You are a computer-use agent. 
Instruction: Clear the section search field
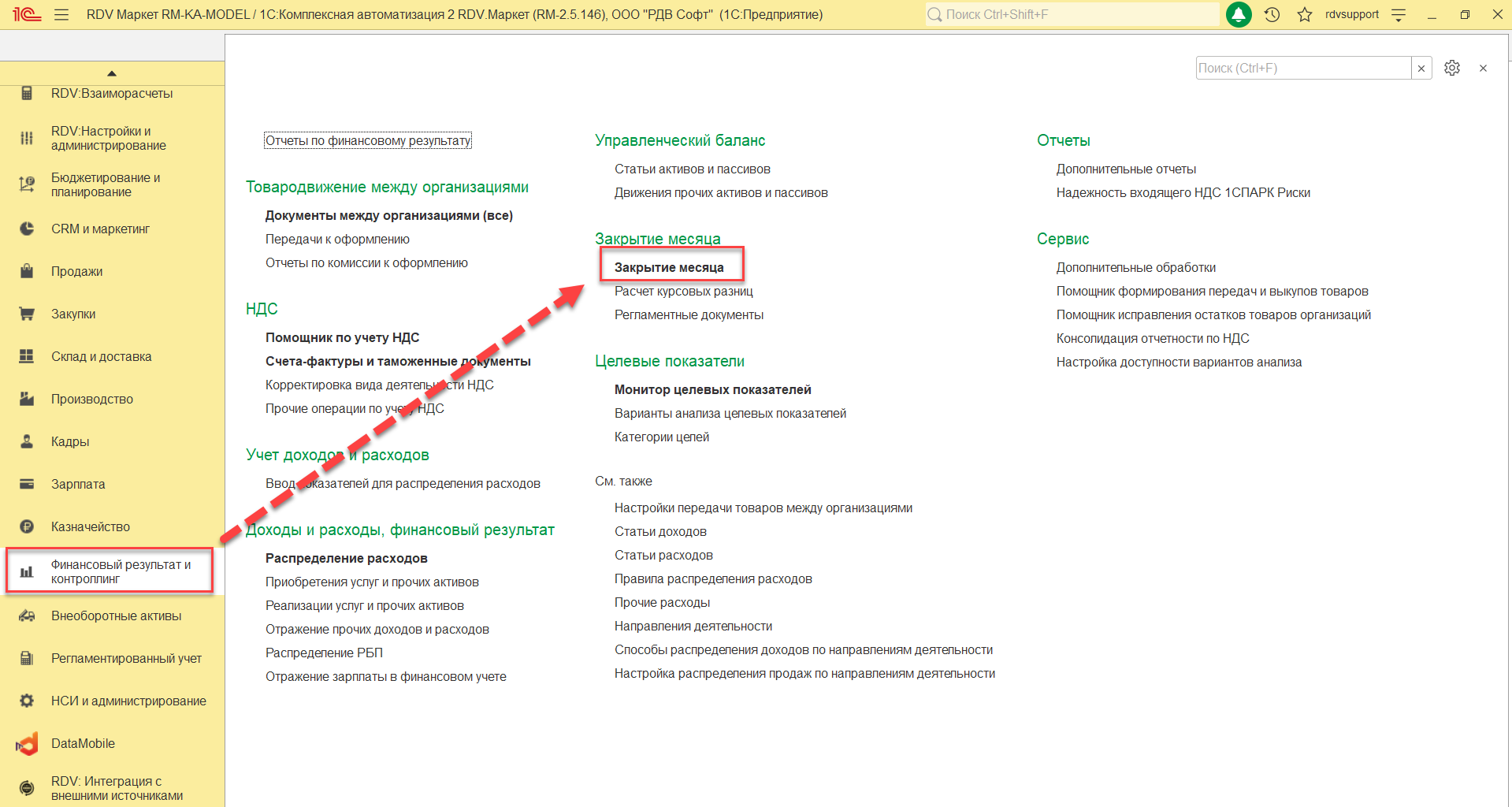tap(1421, 68)
